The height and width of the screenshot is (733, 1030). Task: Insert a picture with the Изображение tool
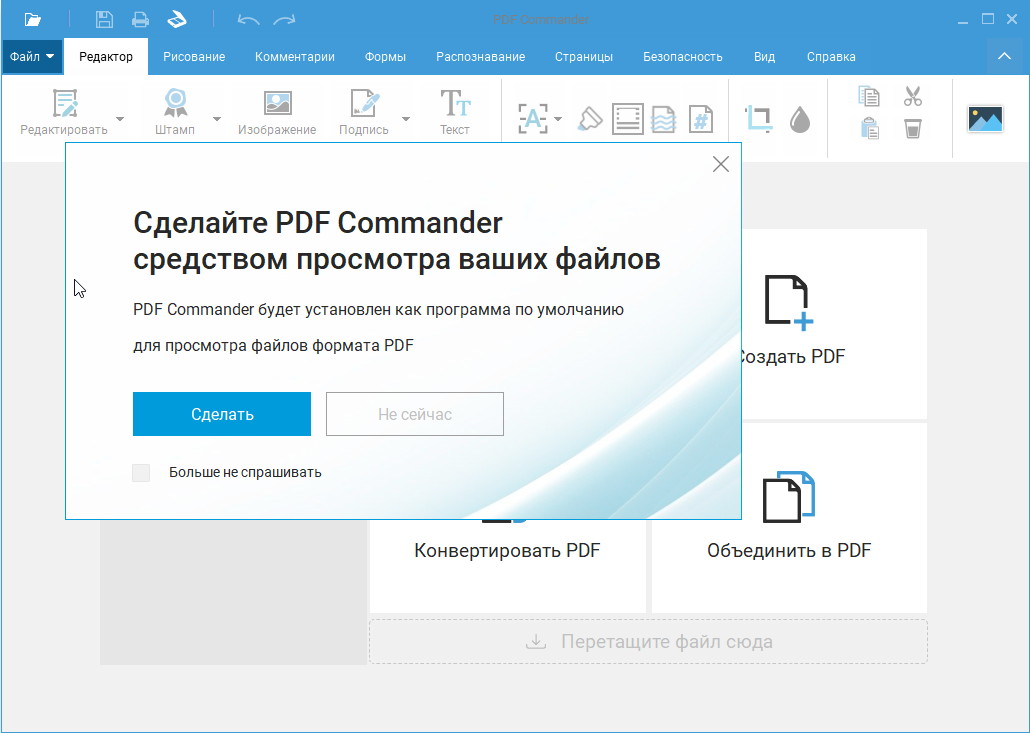click(277, 112)
